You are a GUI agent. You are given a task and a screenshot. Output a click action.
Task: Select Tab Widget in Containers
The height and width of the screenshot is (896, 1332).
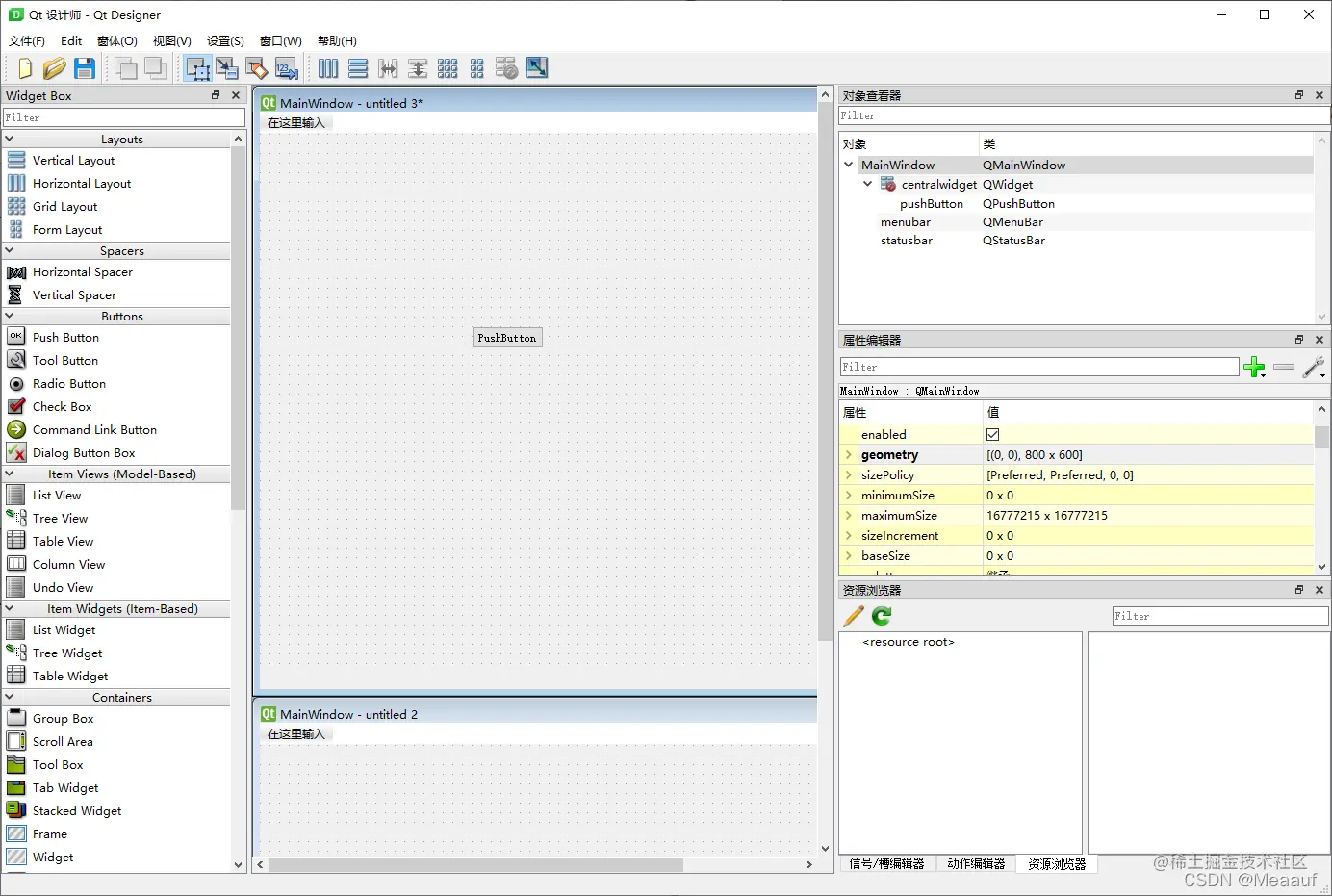65,788
